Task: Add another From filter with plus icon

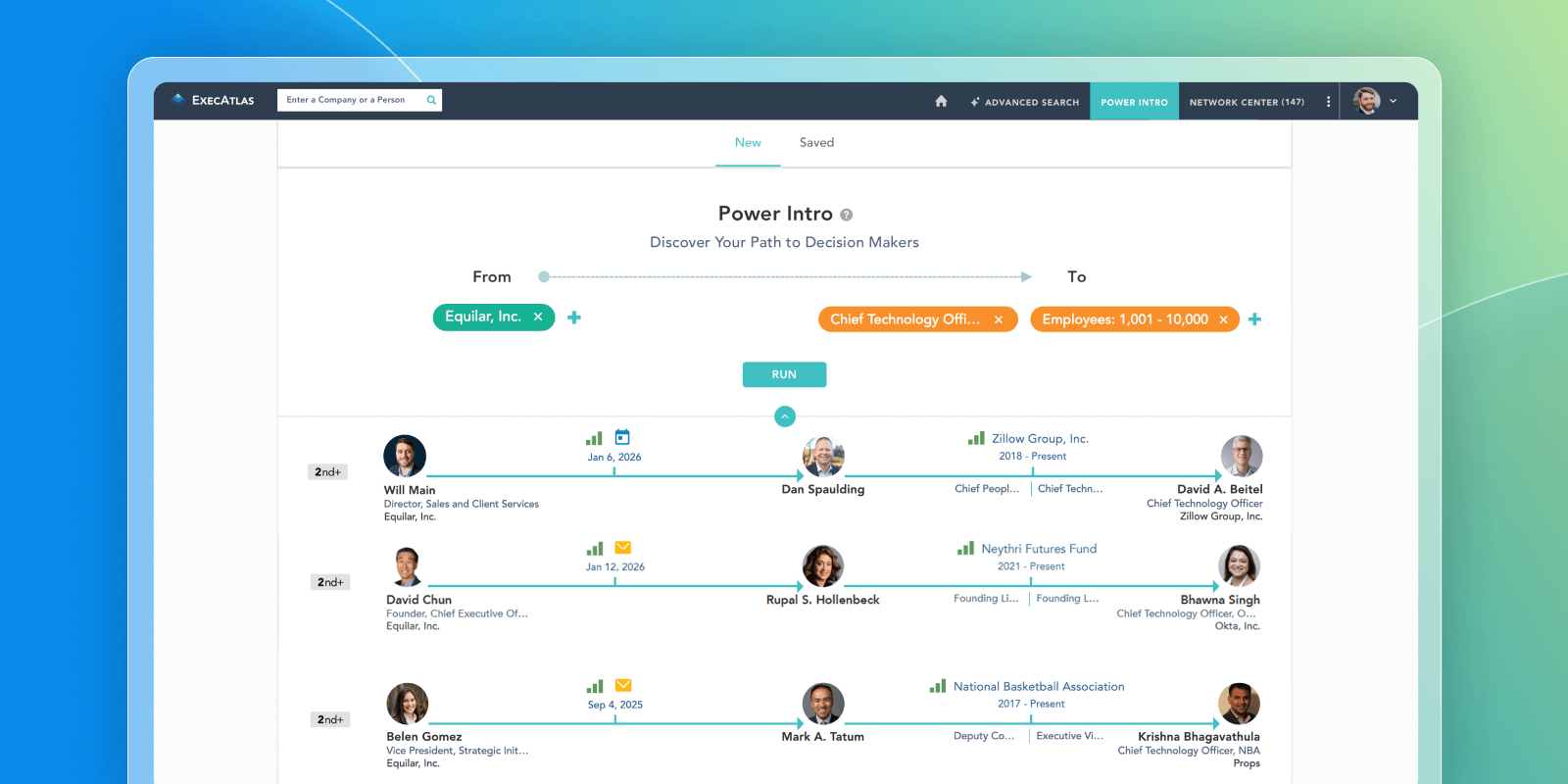Action: click(574, 318)
